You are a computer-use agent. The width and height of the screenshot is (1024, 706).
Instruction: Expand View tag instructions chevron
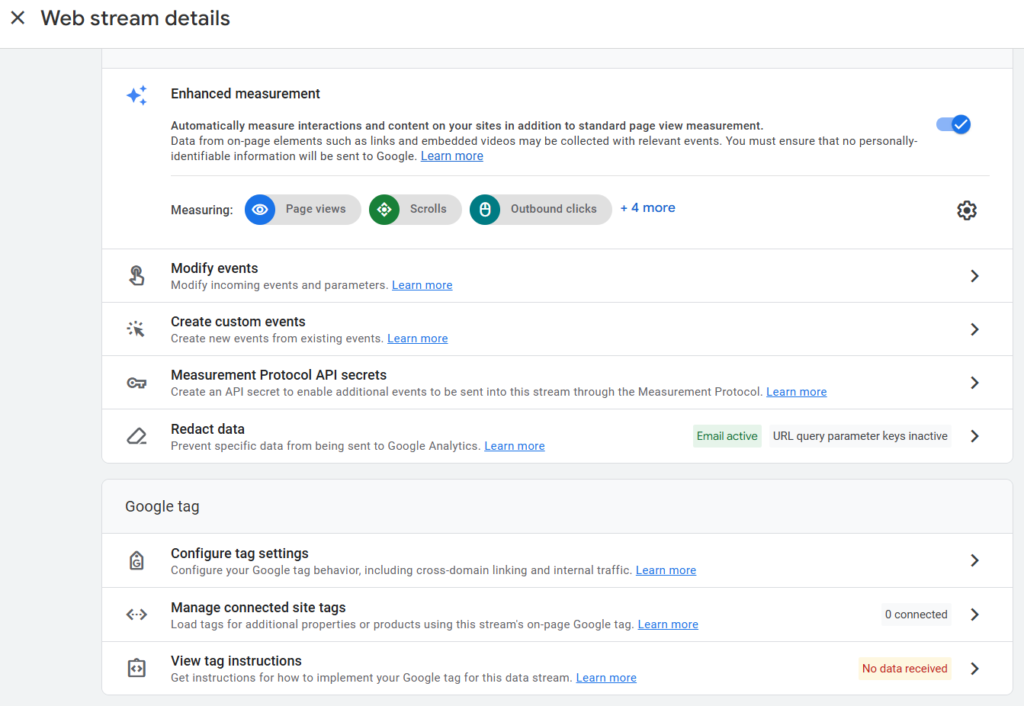pyautogui.click(x=974, y=668)
